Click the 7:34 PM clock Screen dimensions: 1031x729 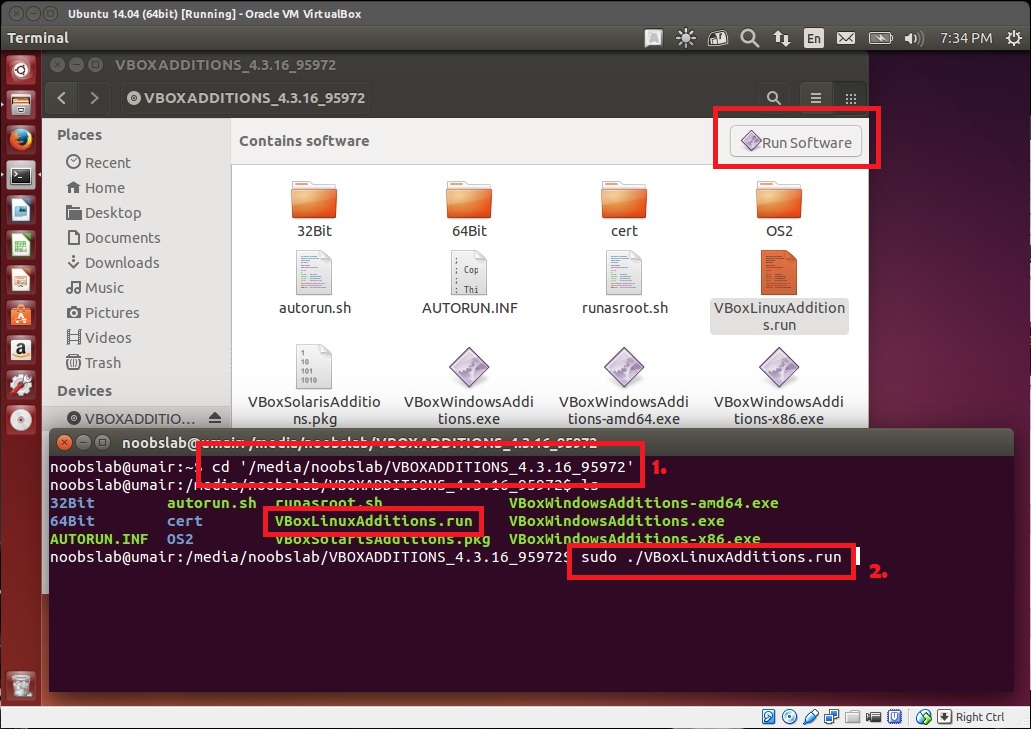click(x=966, y=38)
